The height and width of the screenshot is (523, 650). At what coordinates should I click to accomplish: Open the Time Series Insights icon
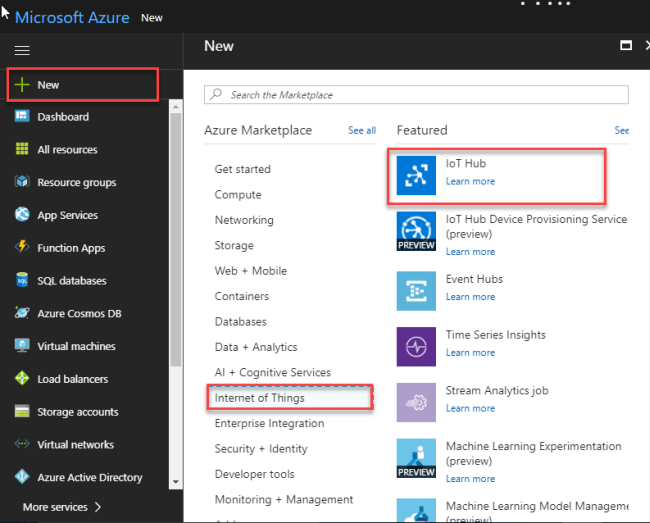tap(413, 344)
